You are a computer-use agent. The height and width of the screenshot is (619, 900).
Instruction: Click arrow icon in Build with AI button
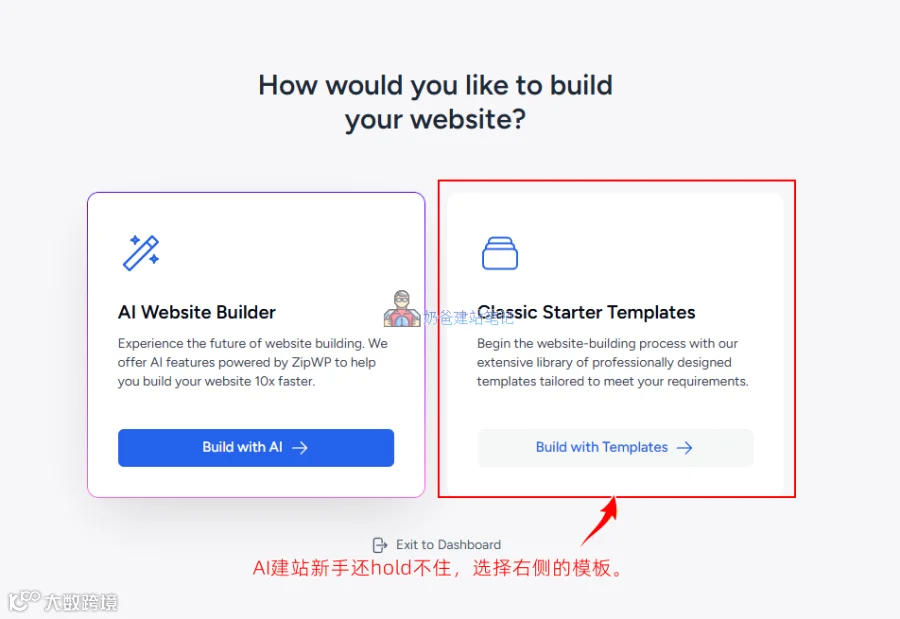click(x=300, y=448)
